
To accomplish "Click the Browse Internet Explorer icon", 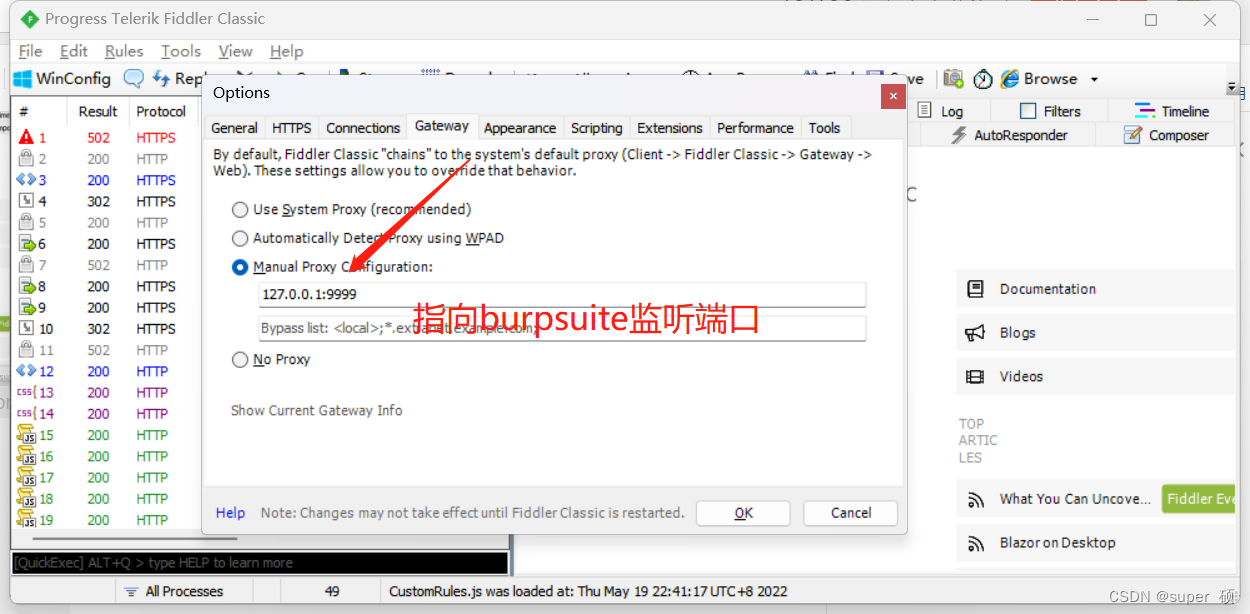I will 1010,79.
